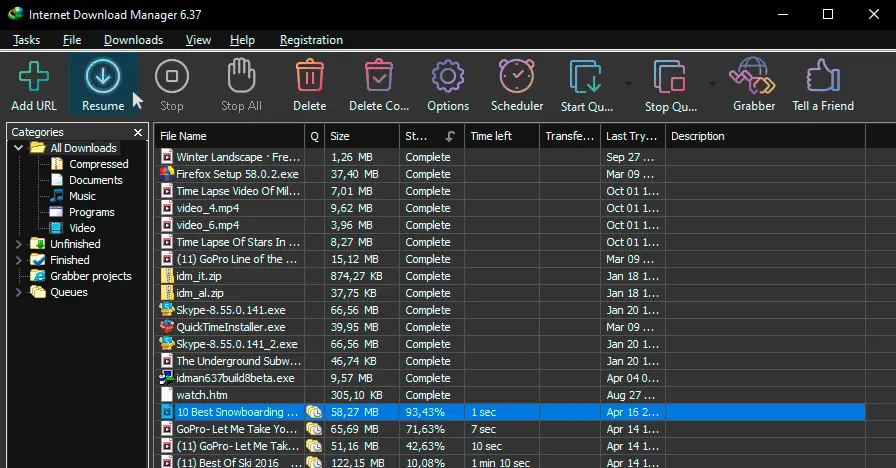Click Tell a Friend thumbs-up icon

tap(823, 75)
